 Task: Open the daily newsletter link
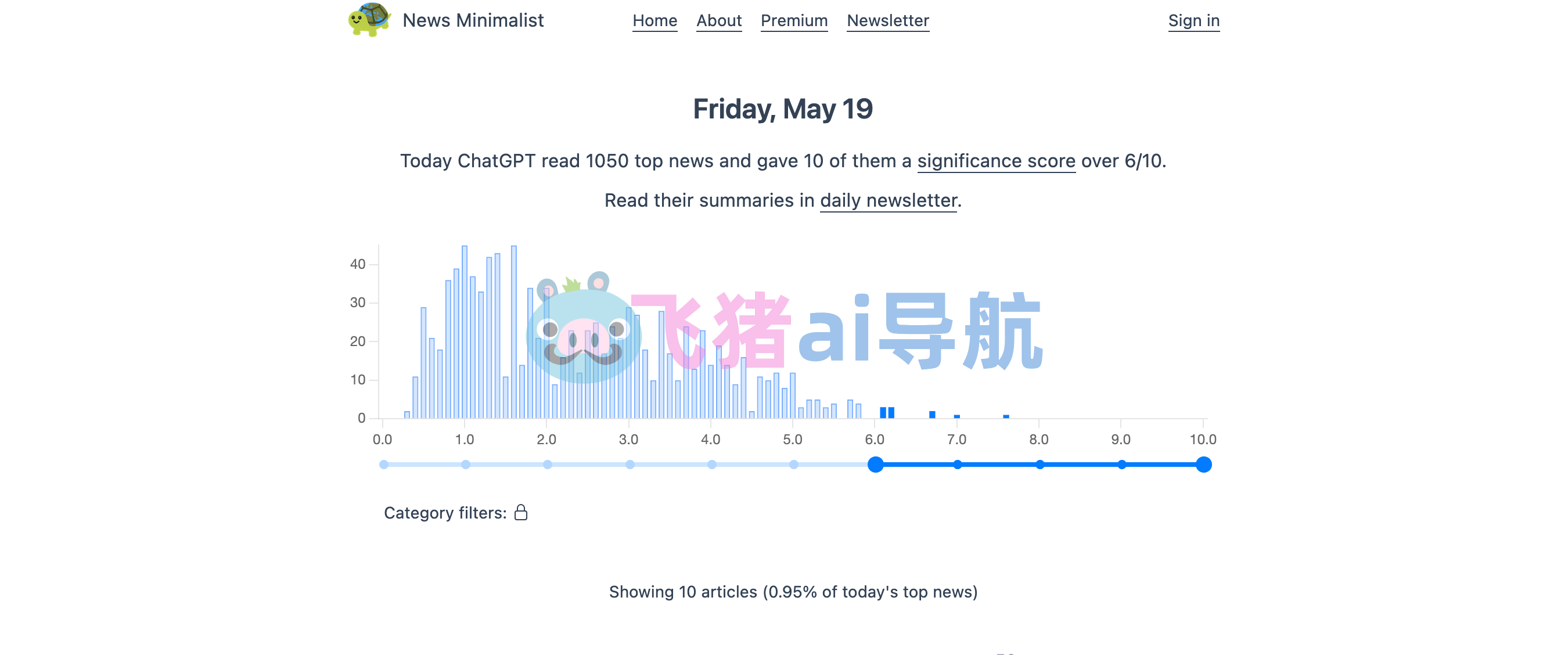click(x=888, y=200)
